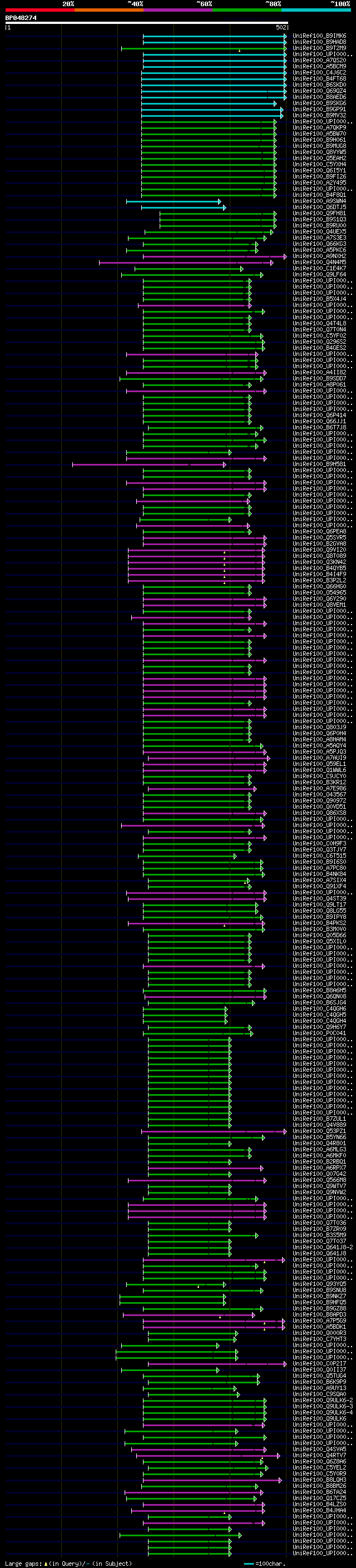Select hit label UniRef100_Q17CZ5
Screen dimensions: 356x1568
pos(319,1498)
